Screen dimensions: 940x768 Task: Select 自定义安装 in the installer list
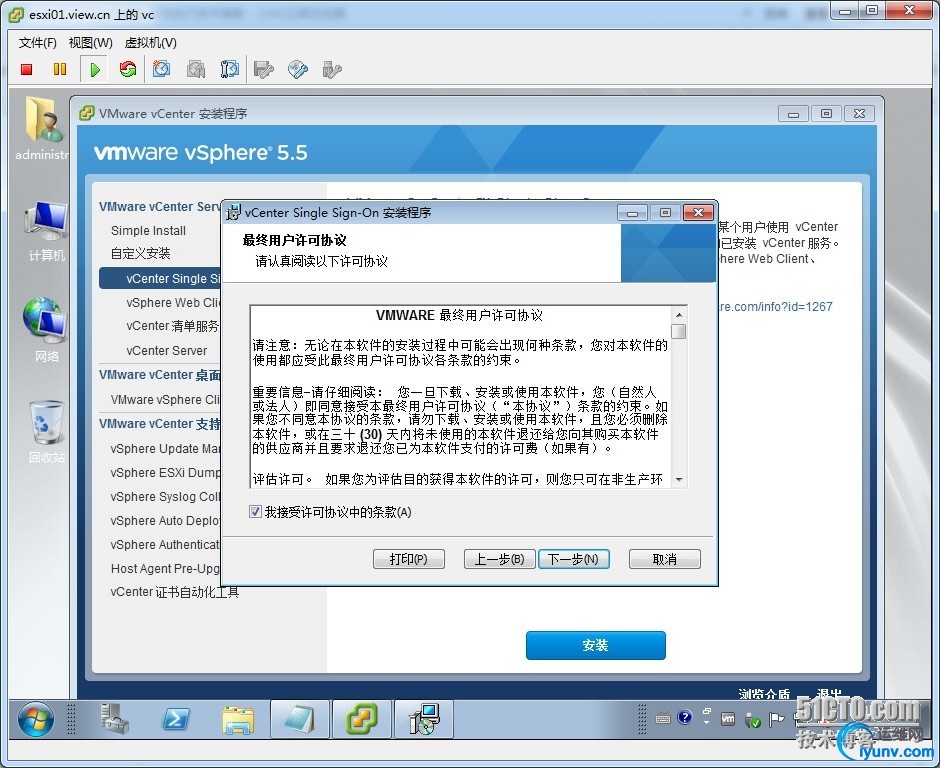coord(140,254)
